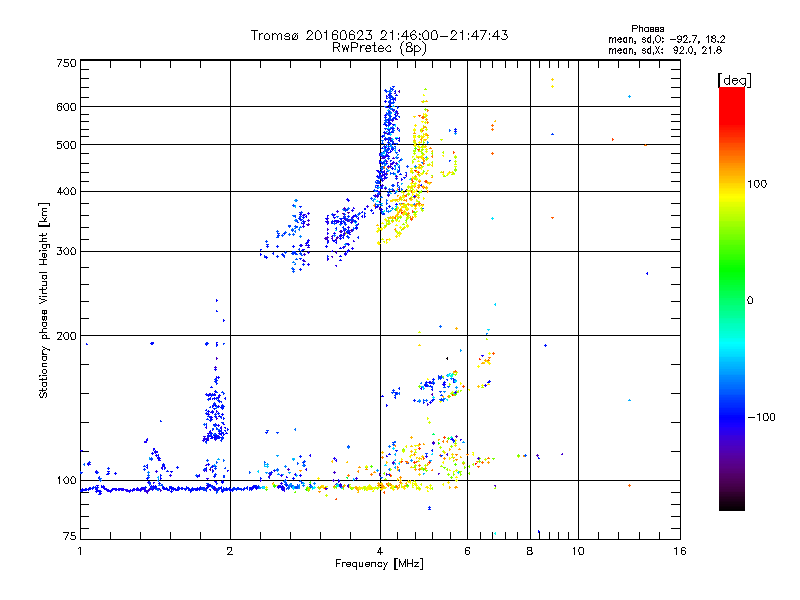Select the 'mean, sd,O: -92.7, 18.2' line
Screen dimensions: 800x600
666,39
